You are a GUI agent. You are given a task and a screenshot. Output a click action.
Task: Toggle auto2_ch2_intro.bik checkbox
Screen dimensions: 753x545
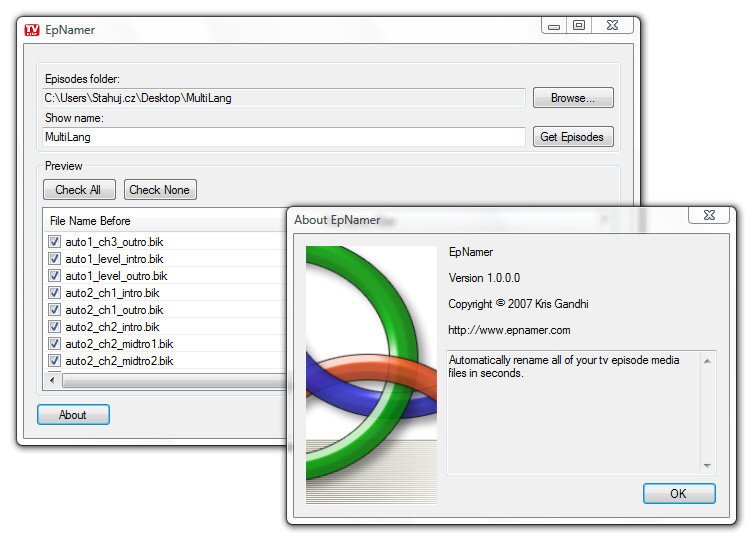54,327
